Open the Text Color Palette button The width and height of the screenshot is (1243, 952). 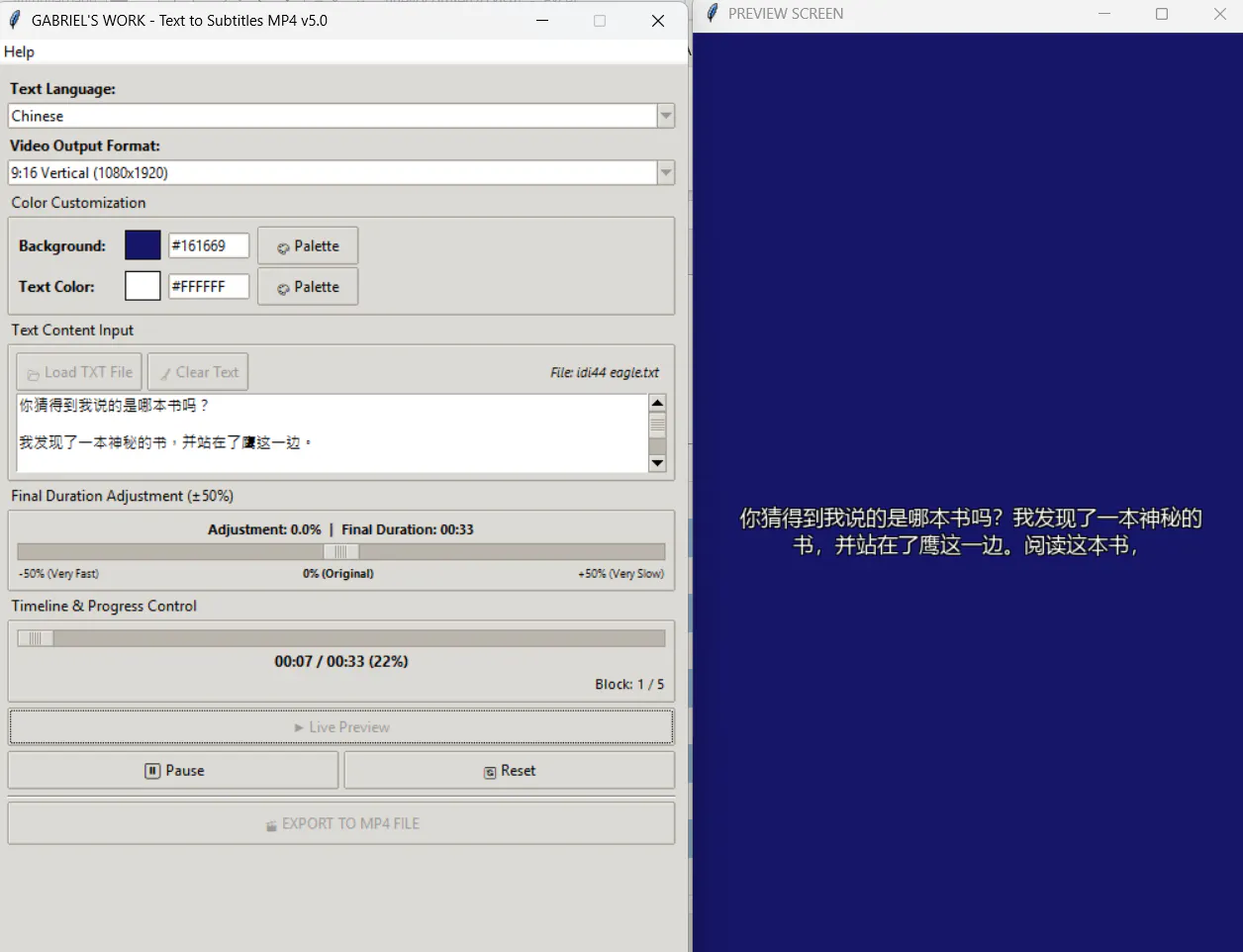[308, 286]
